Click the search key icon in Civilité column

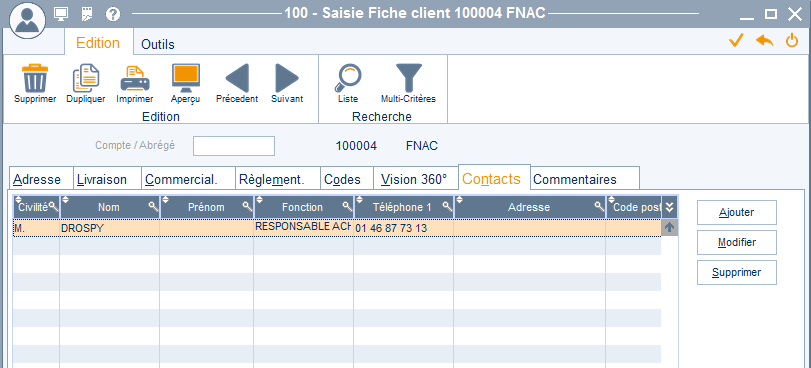(53, 207)
